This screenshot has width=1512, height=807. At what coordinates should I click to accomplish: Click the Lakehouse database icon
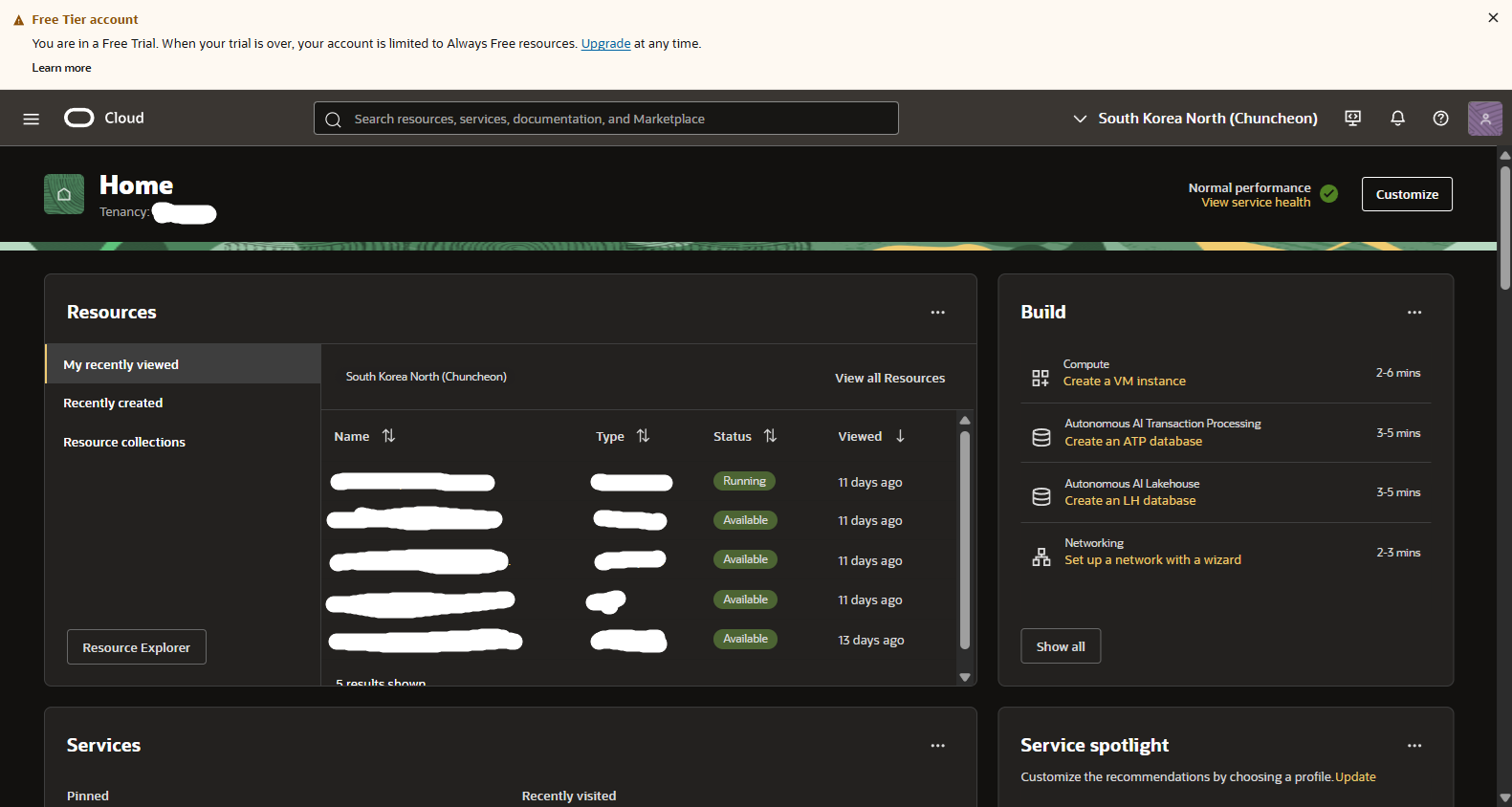1041,496
